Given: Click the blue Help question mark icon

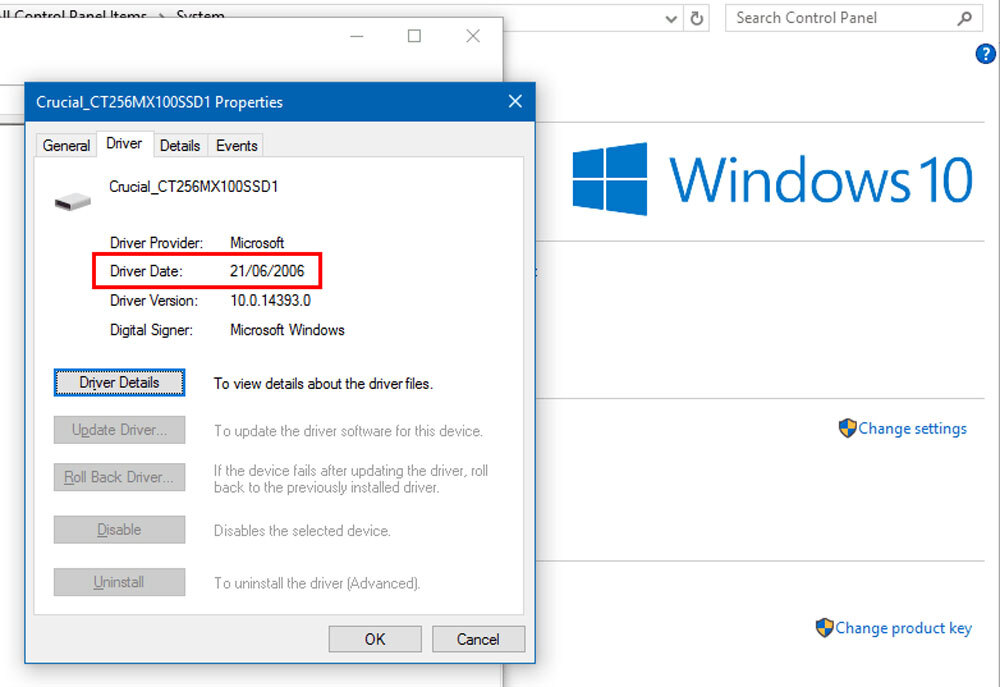Looking at the screenshot, I should (985, 54).
